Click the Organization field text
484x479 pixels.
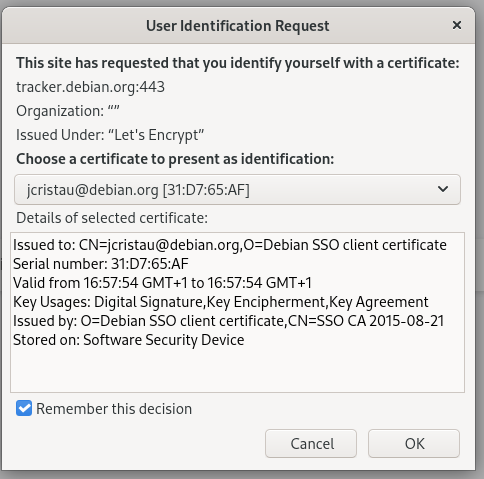[68, 111]
